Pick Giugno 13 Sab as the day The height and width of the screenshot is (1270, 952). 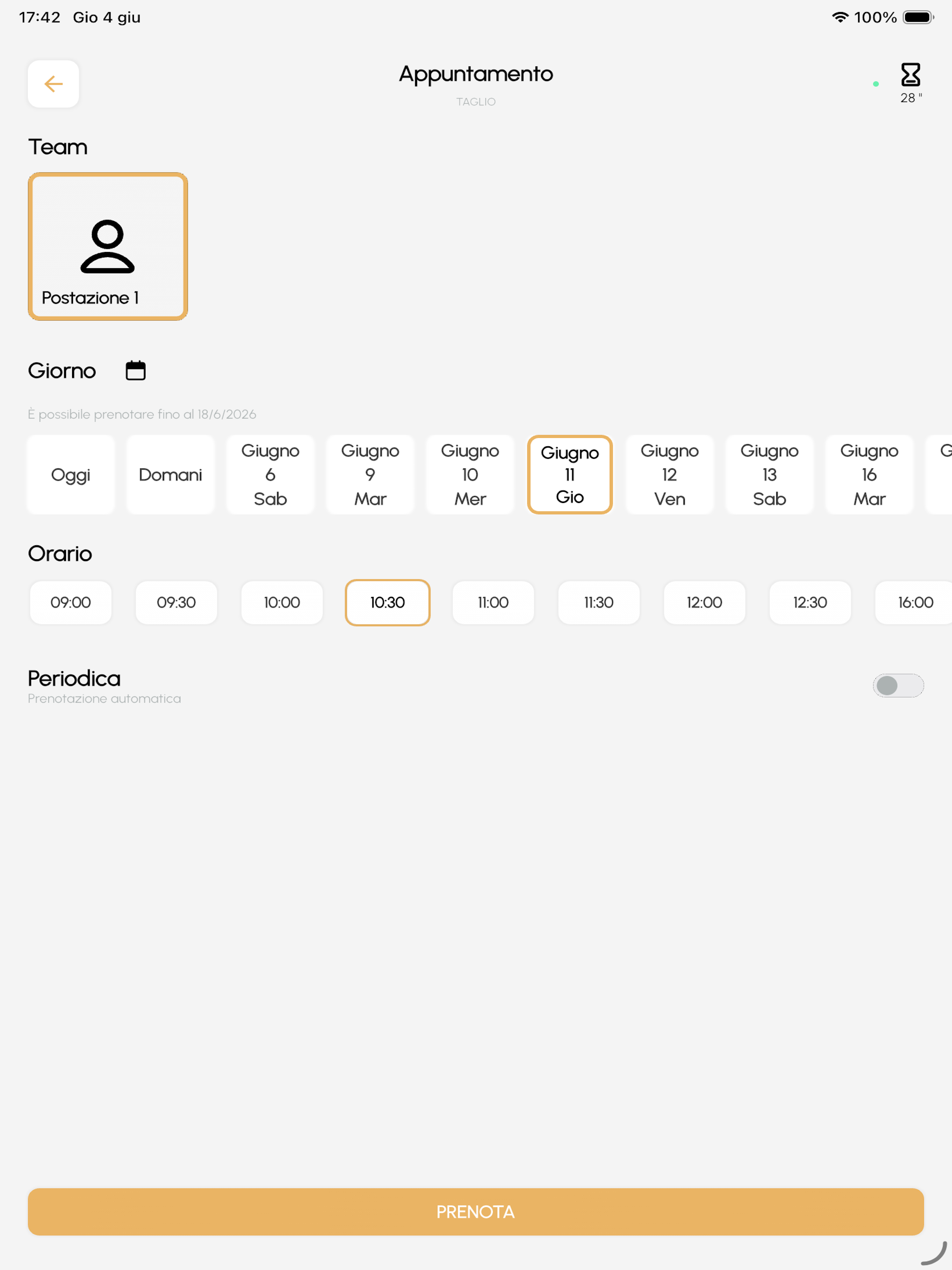pos(770,475)
